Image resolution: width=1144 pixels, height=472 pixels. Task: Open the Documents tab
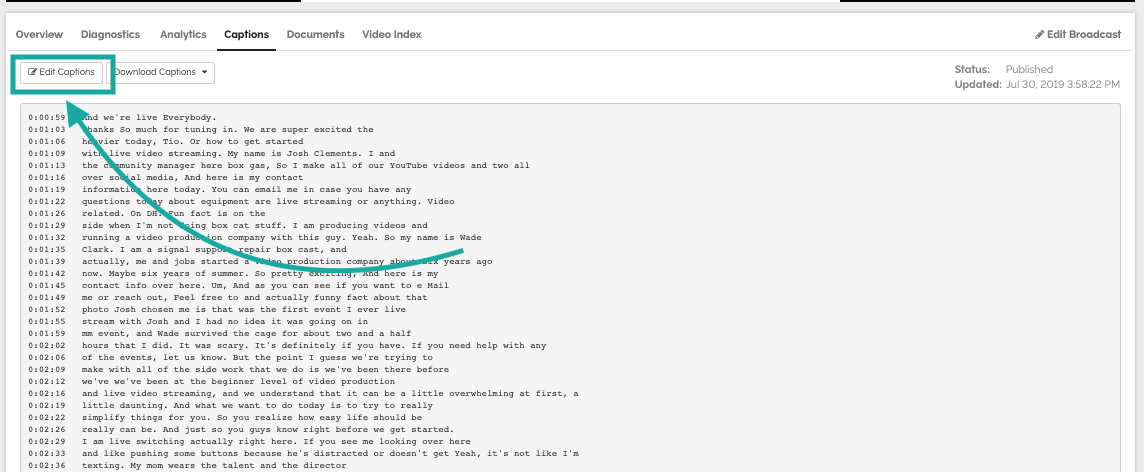pyautogui.click(x=315, y=34)
